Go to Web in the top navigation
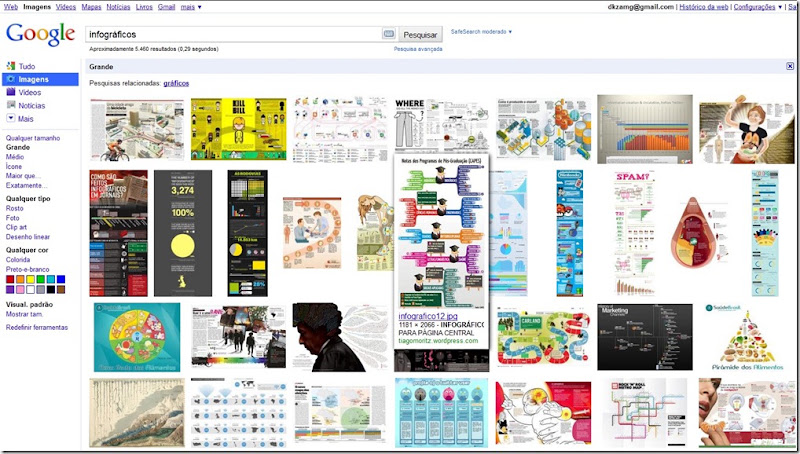 11,7
